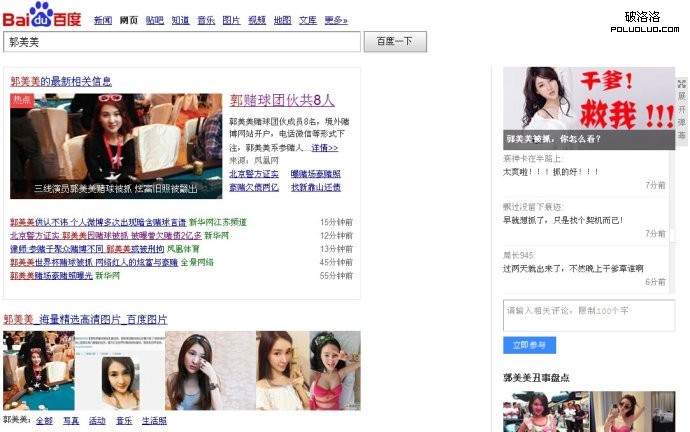
Task: Open the headline 郭赌球团伙共8人
Action: tap(282, 100)
